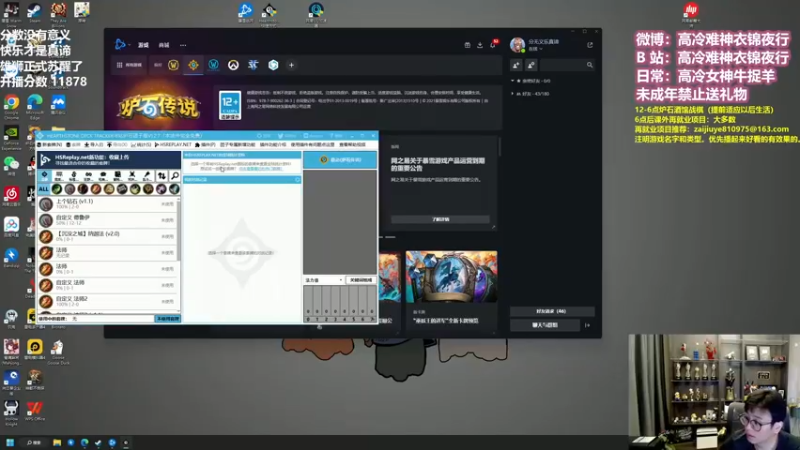Filter decks by the last class icon (Warrior)
800x450 pixels.
point(174,189)
